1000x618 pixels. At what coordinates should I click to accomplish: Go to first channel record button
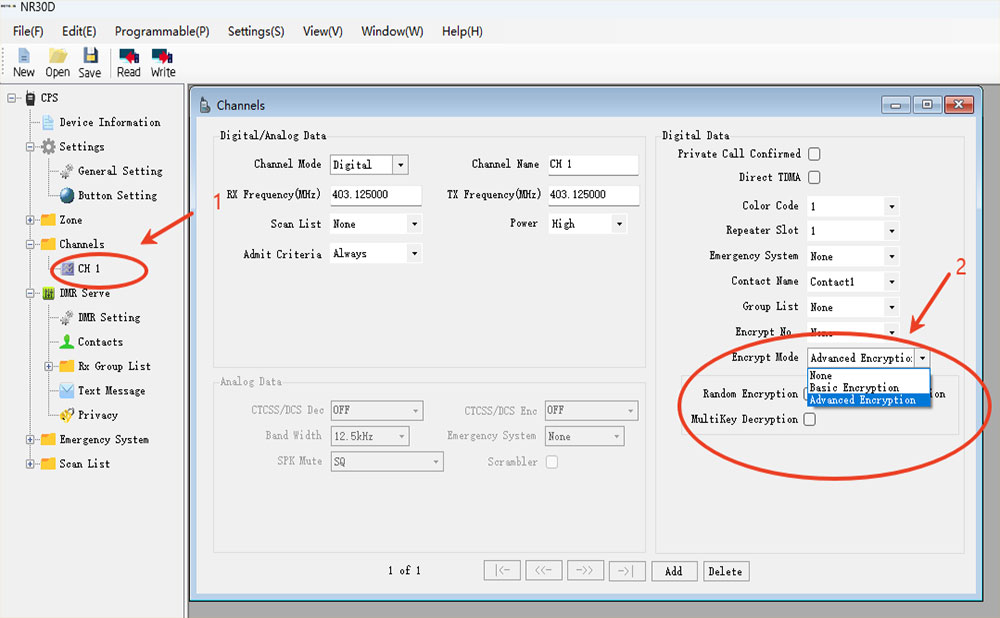[502, 571]
